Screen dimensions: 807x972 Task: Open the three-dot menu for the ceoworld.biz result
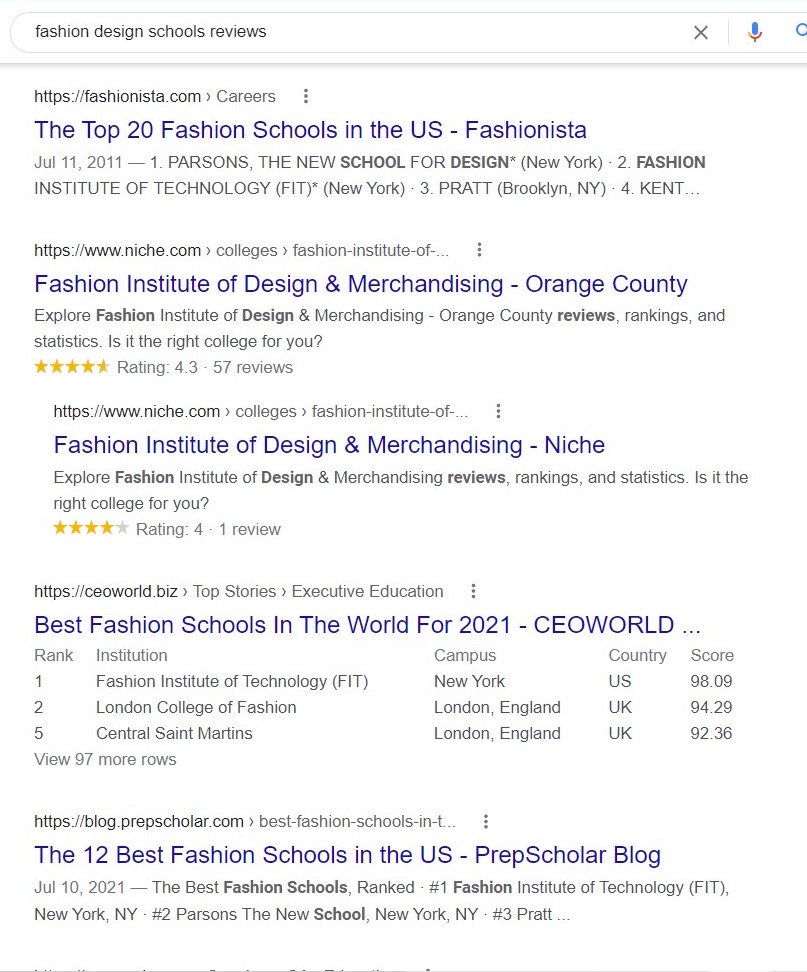coord(474,591)
